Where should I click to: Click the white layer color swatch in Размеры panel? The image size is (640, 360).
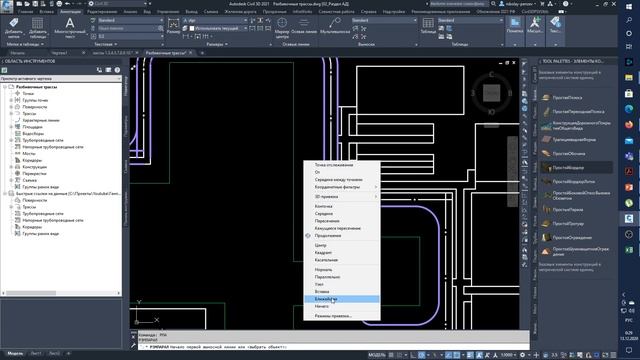tap(192, 28)
